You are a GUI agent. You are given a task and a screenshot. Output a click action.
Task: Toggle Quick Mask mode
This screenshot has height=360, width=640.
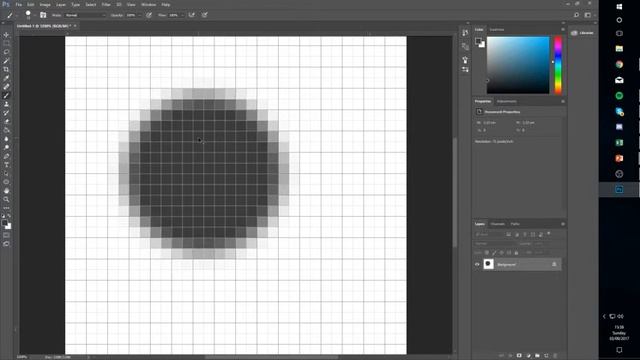(x=6, y=235)
